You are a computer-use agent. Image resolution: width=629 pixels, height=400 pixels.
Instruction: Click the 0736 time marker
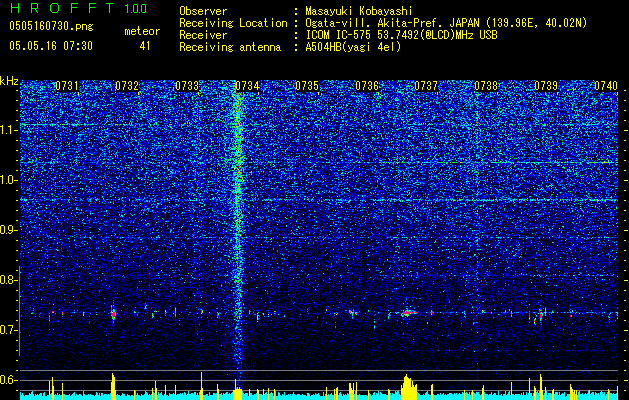click(367, 86)
